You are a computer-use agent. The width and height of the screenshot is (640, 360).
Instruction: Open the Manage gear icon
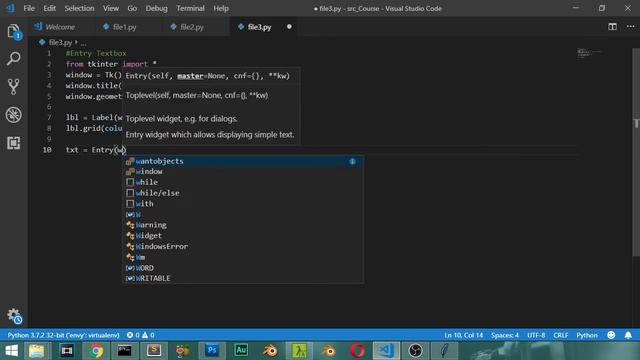click(14, 316)
